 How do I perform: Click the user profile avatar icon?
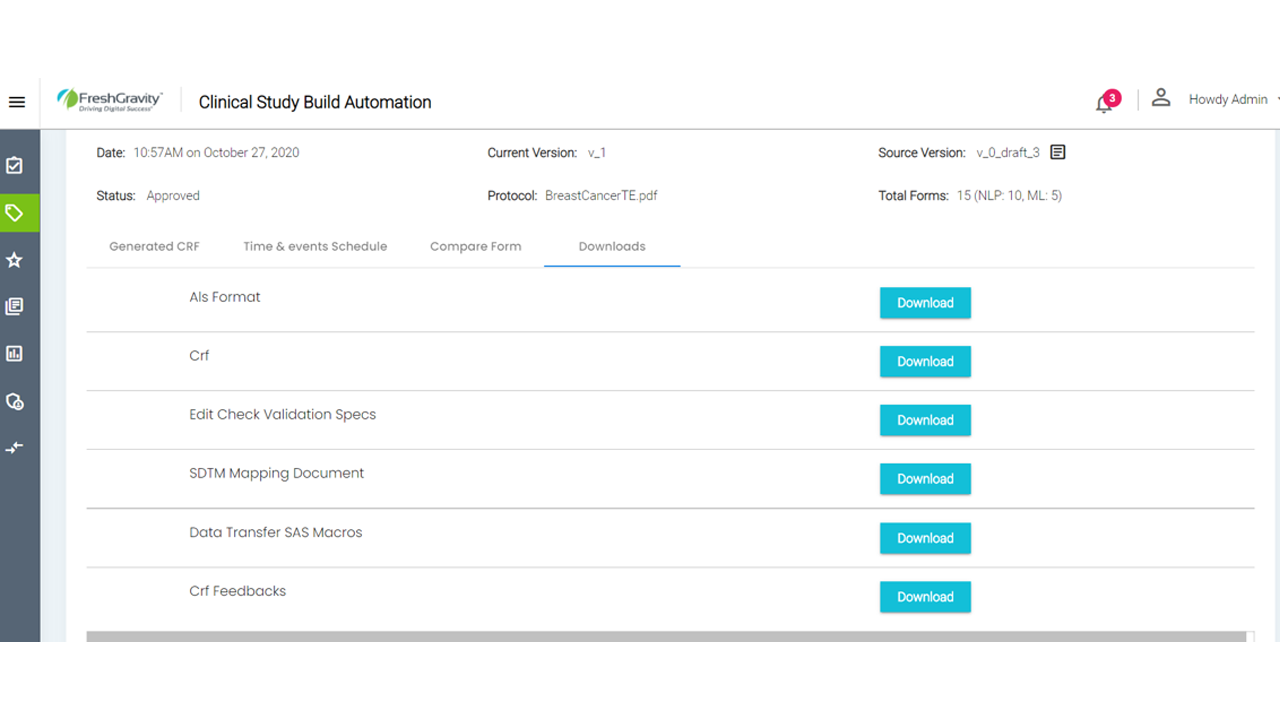tap(1160, 98)
